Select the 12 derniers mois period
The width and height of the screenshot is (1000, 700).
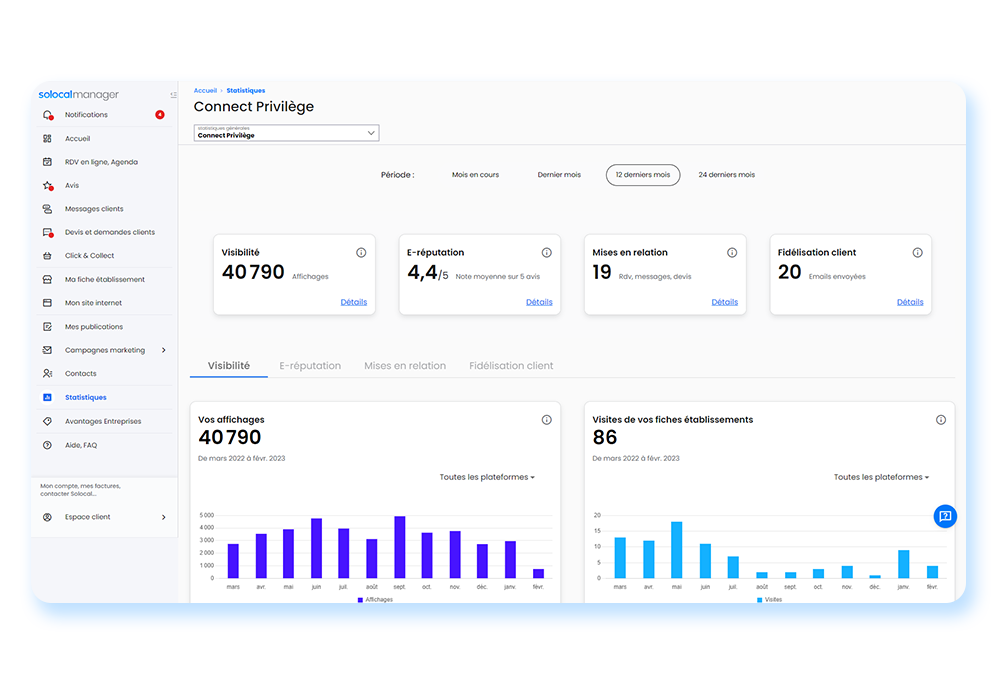coord(643,175)
